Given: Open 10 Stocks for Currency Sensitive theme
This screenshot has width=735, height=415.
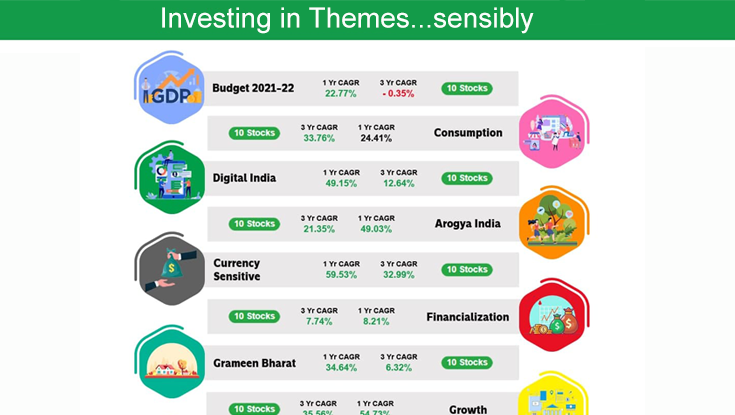Looking at the screenshot, I should click(467, 270).
